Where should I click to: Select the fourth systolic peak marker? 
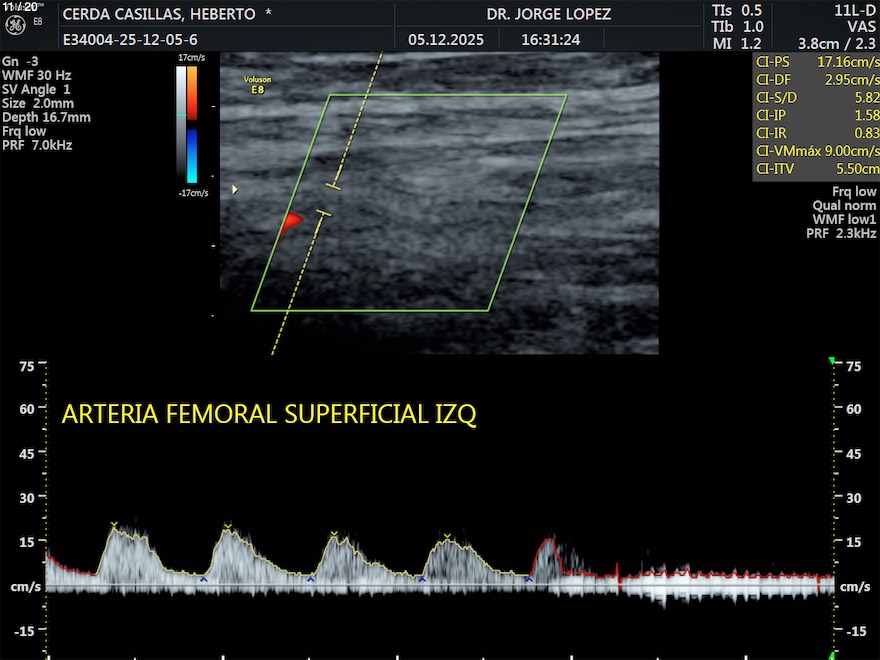(x=447, y=537)
